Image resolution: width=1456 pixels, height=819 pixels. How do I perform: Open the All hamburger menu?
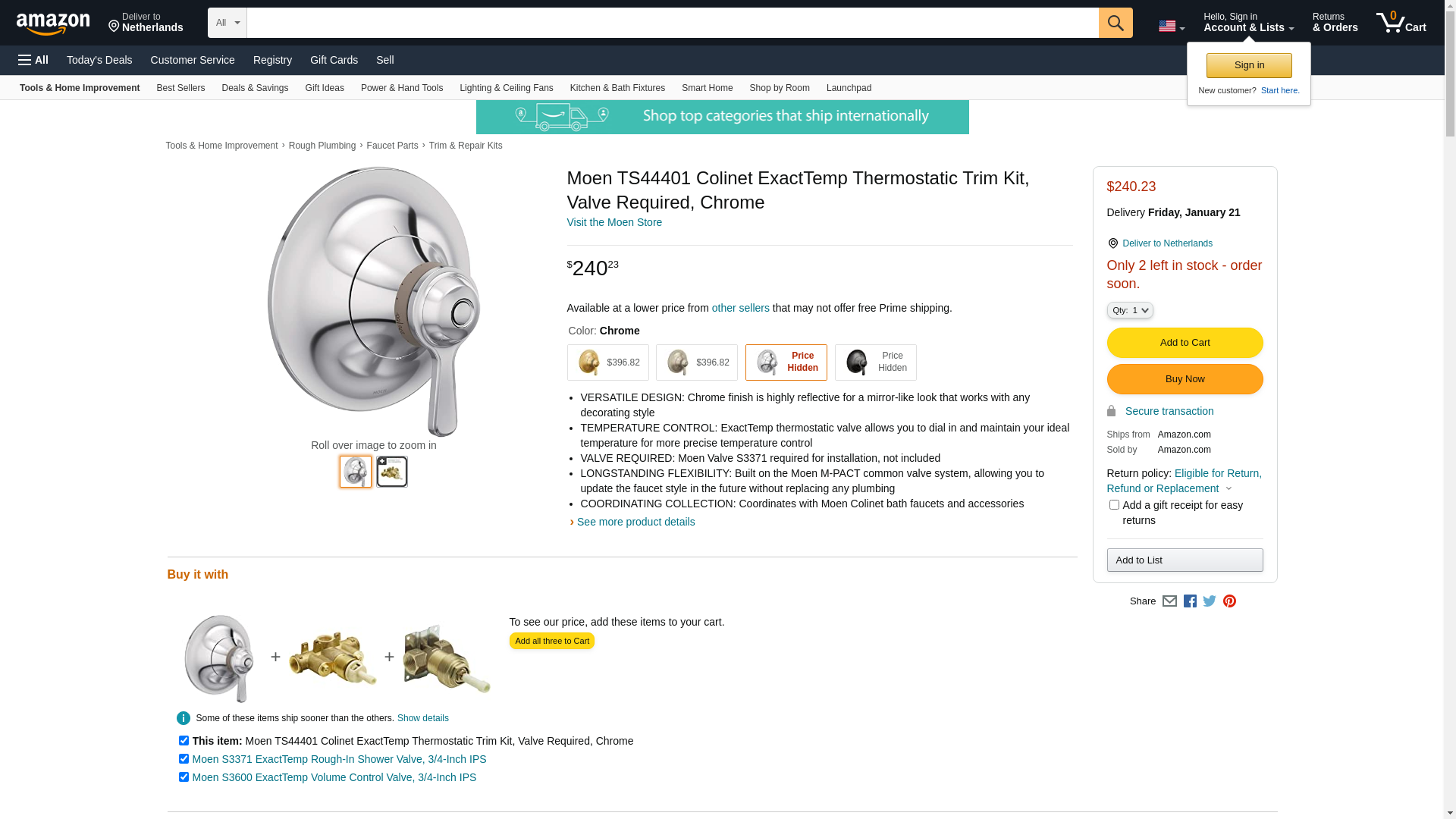point(33,60)
